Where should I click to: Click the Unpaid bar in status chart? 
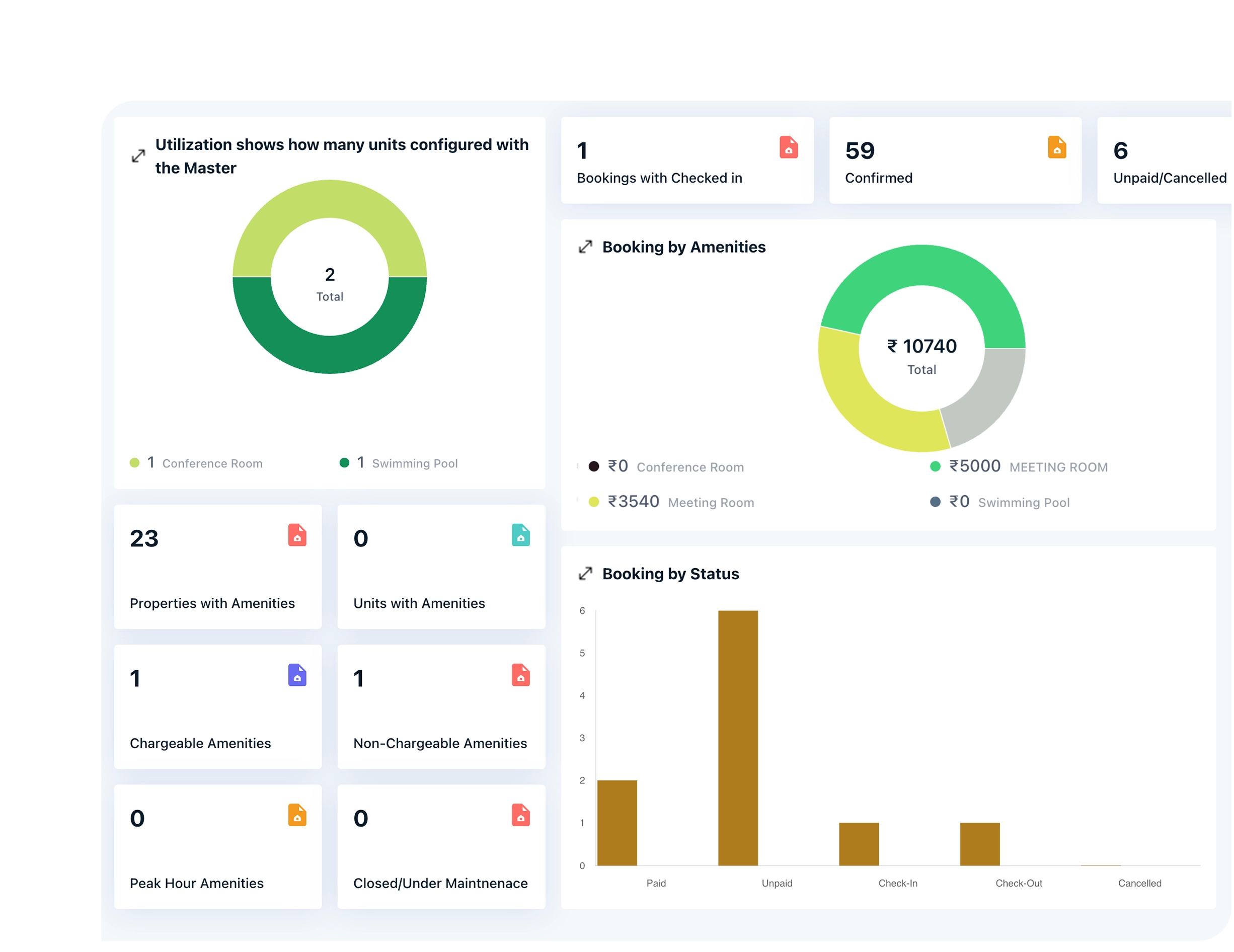point(738,738)
